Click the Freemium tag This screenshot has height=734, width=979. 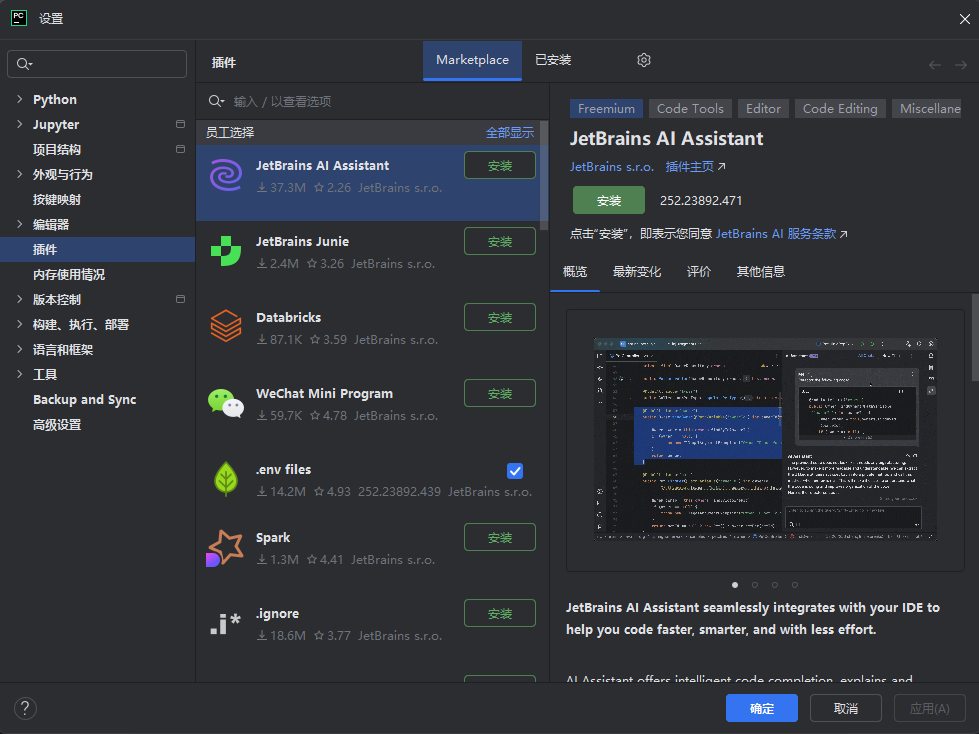point(606,109)
